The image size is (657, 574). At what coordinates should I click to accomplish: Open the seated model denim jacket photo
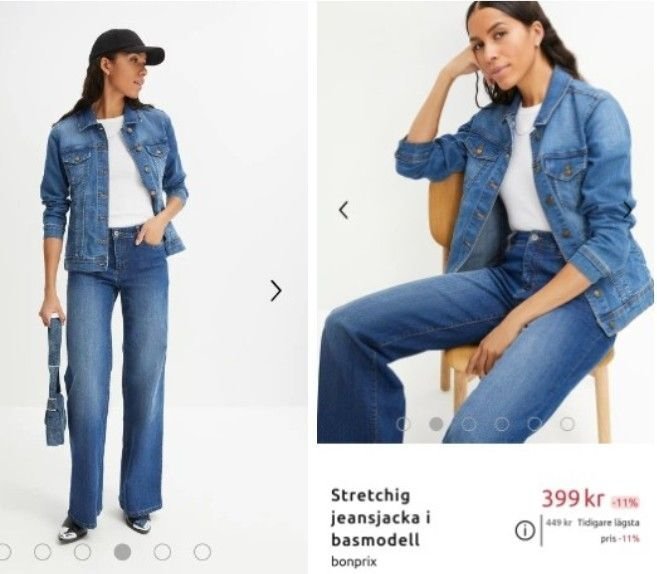(x=486, y=222)
